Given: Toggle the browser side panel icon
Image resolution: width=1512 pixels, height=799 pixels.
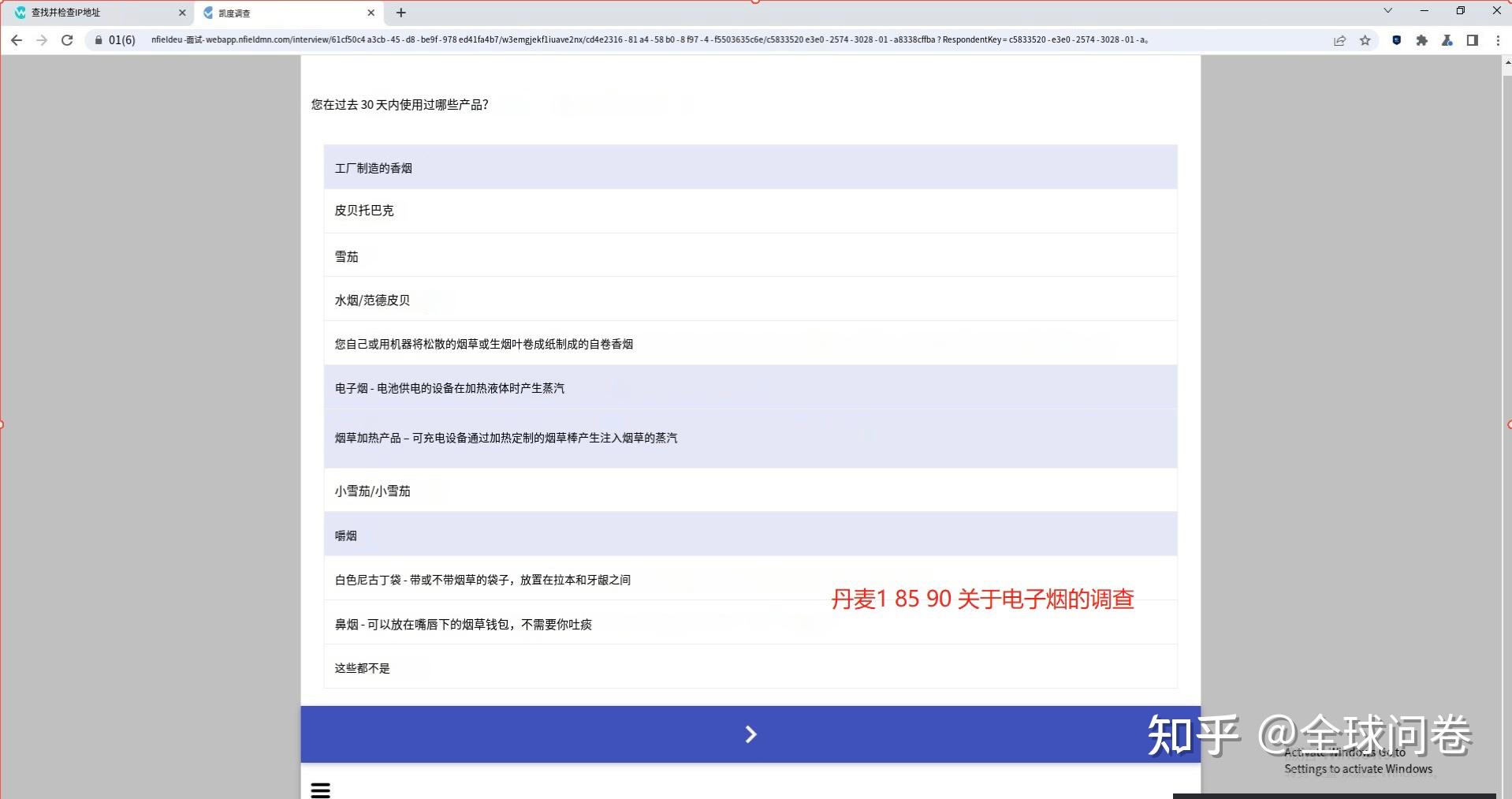Looking at the screenshot, I should pos(1472,40).
